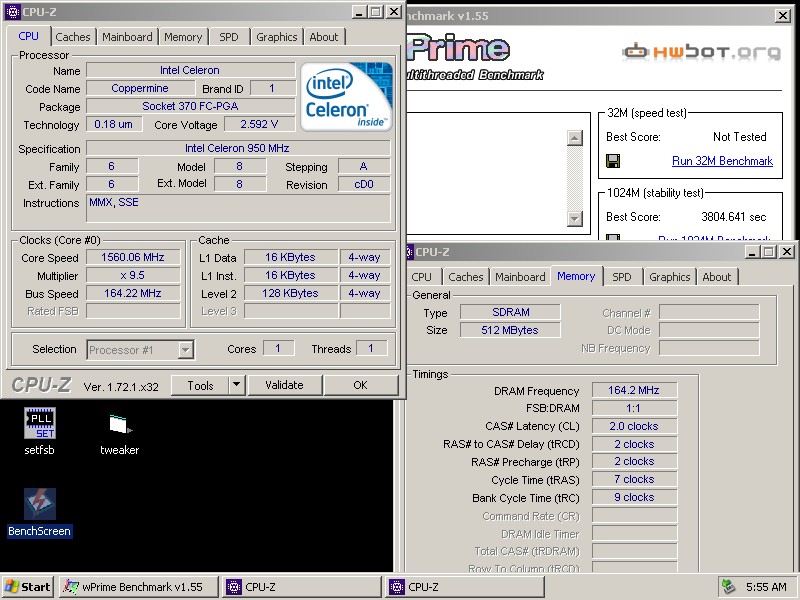This screenshot has width=800, height=600.
Task: Expand the Processor #1 selection dropdown
Action: (x=185, y=350)
